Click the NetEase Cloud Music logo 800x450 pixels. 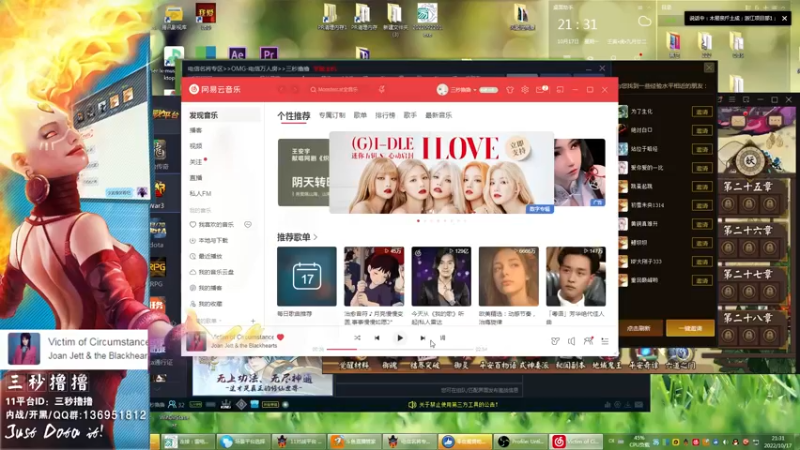pyautogui.click(x=214, y=89)
